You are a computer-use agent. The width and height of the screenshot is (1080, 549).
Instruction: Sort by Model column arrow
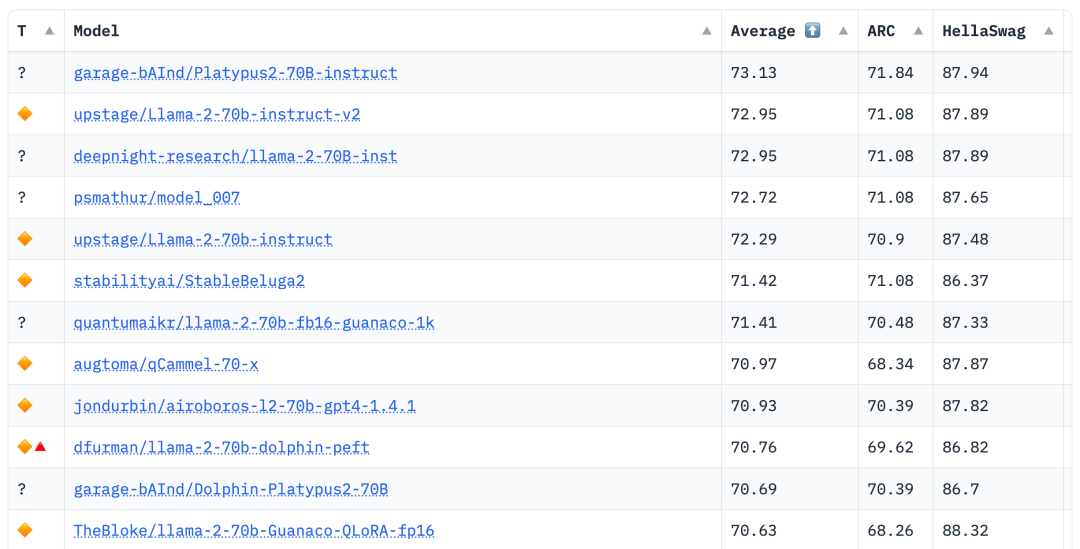[707, 31]
